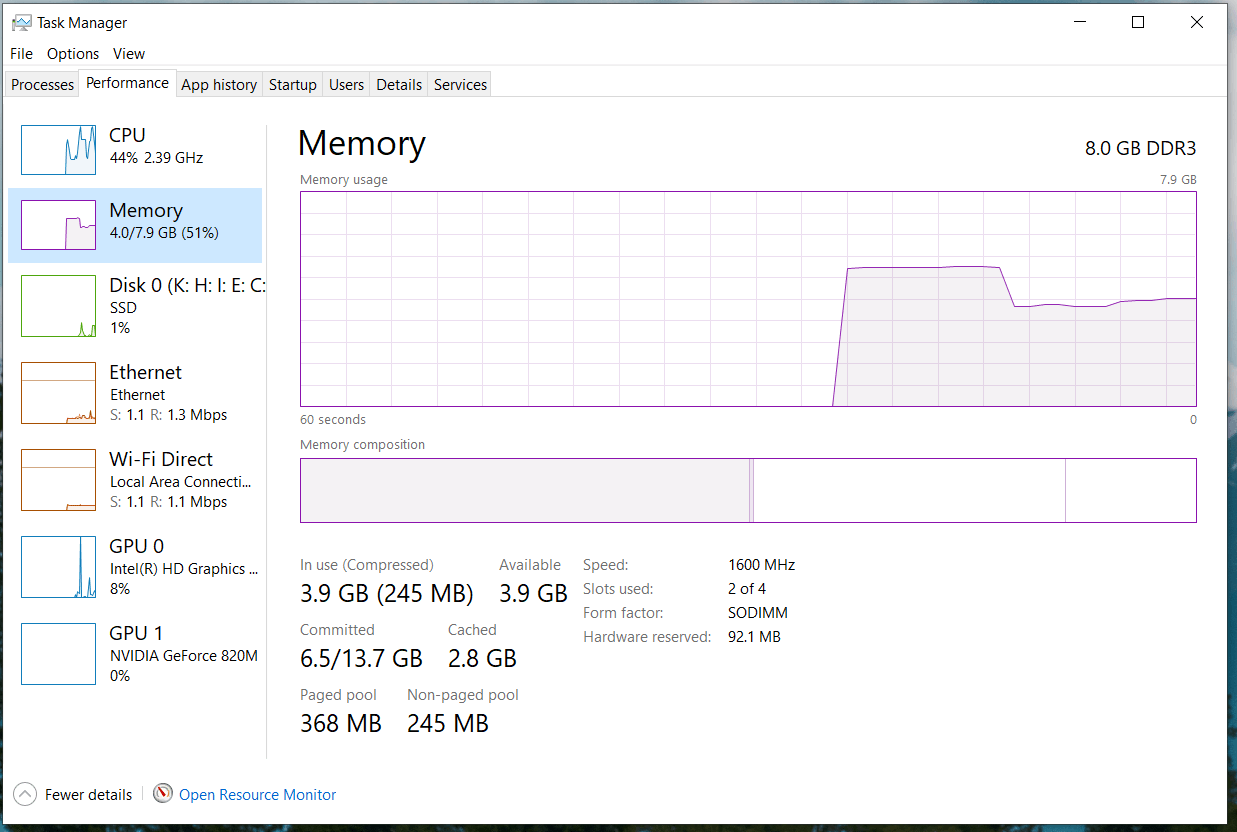
Task: Click the Memory 4.0/7.9 GB (51%) text
Action: coord(164,233)
